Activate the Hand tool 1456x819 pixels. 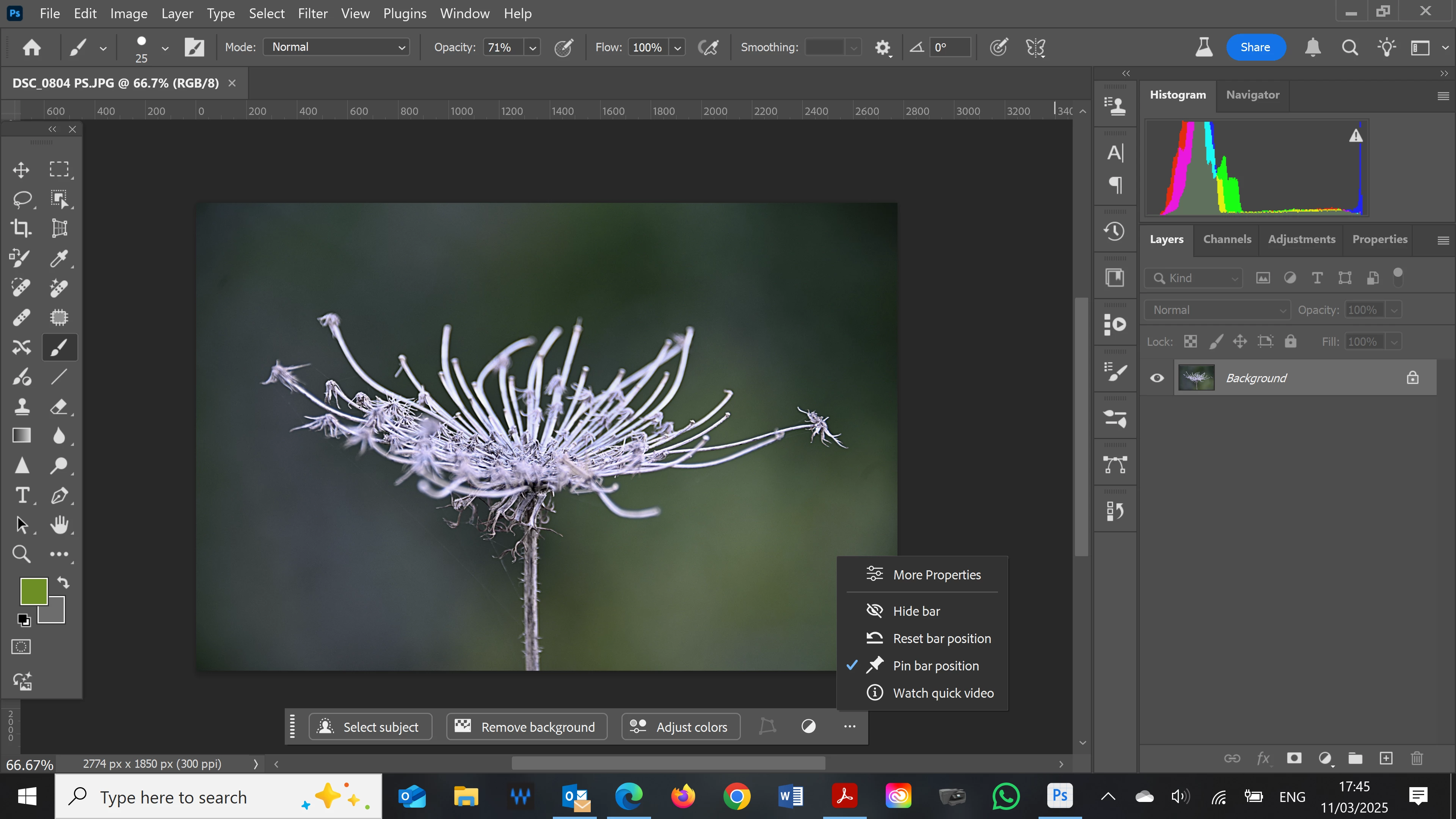point(59,524)
